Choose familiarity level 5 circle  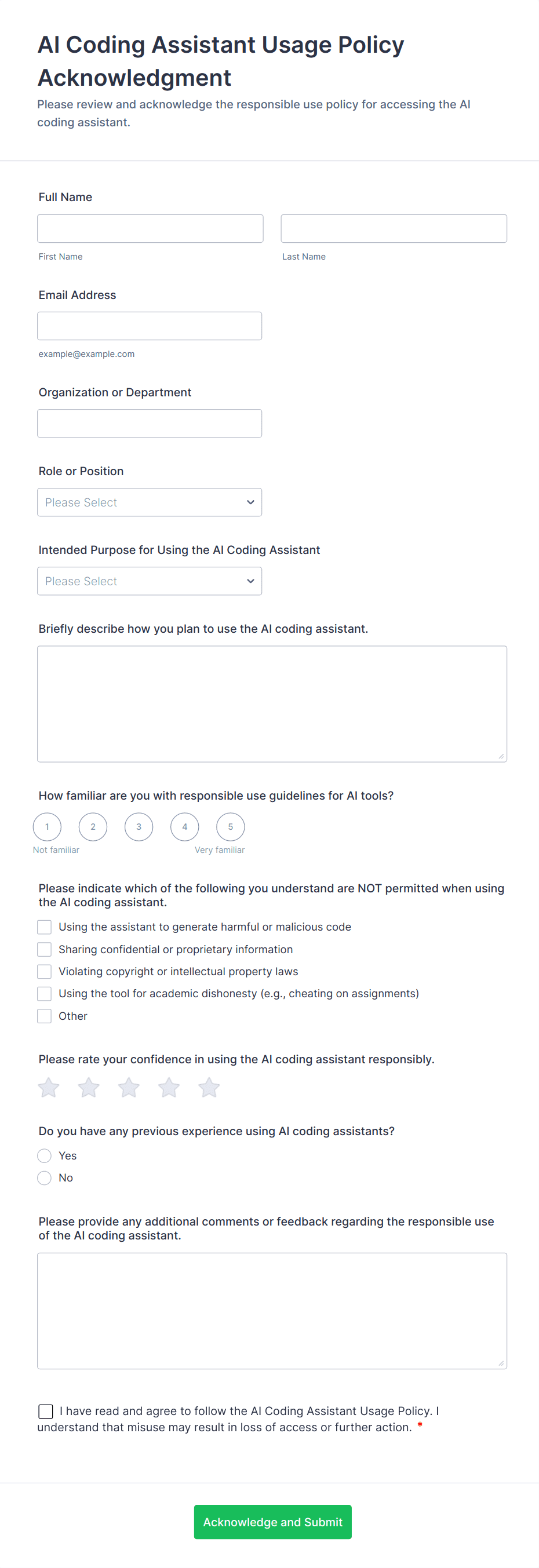coord(230,827)
